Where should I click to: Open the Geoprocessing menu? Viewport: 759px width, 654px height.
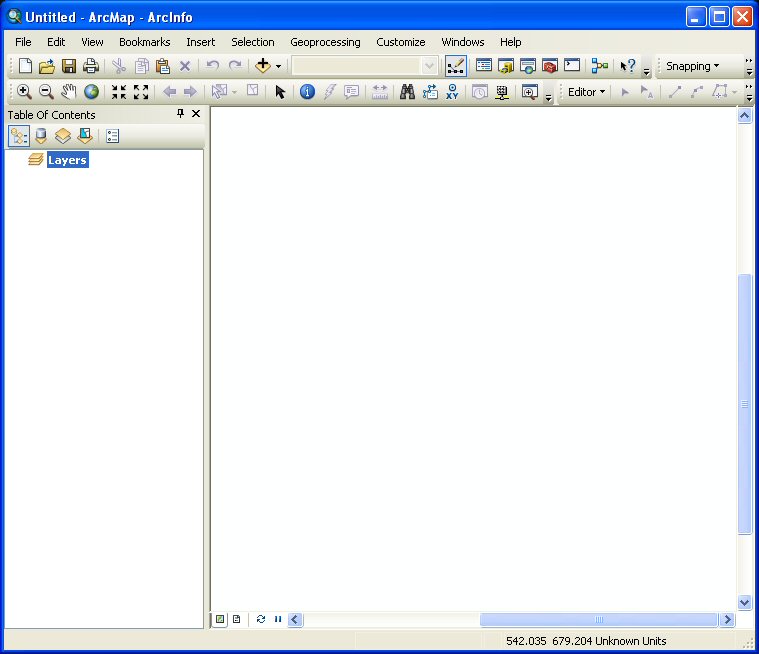tap(325, 42)
